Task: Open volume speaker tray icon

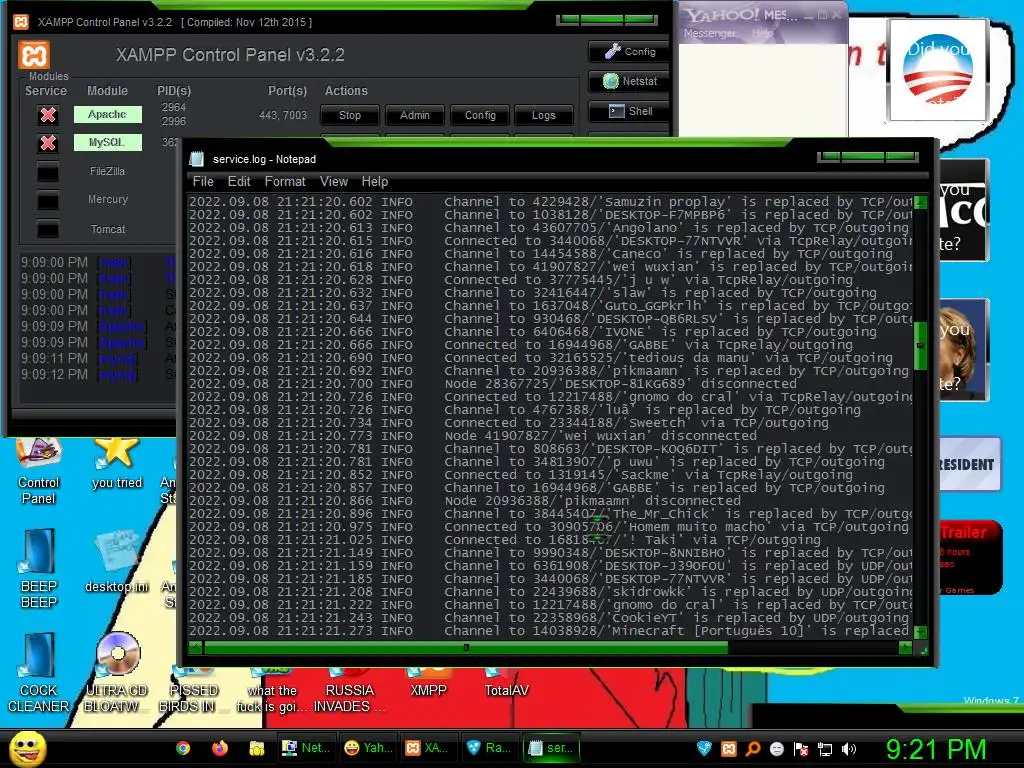Action: tap(848, 749)
